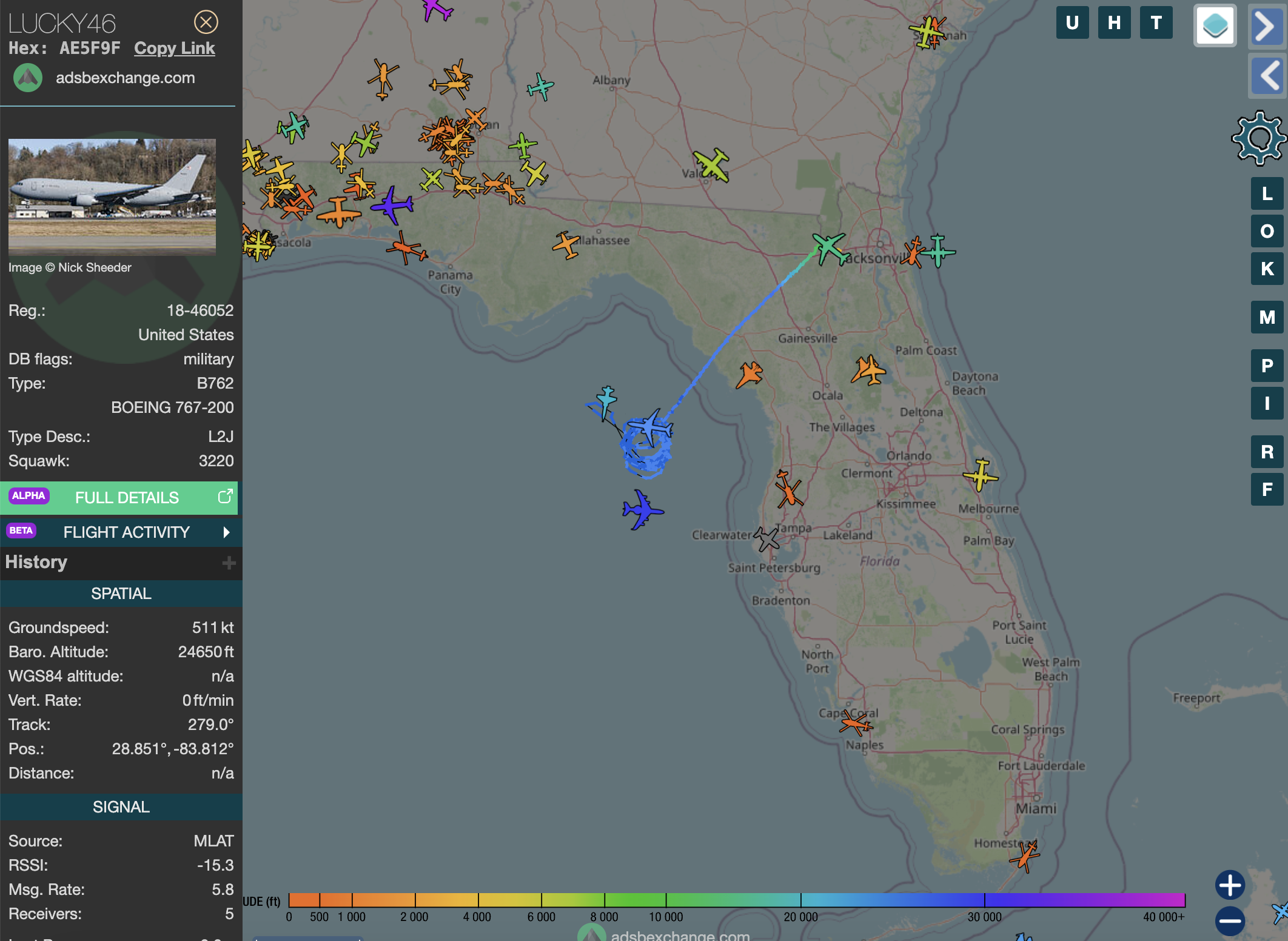Click the Copy Link hyperlink
This screenshot has width=1288, height=941.
click(174, 49)
